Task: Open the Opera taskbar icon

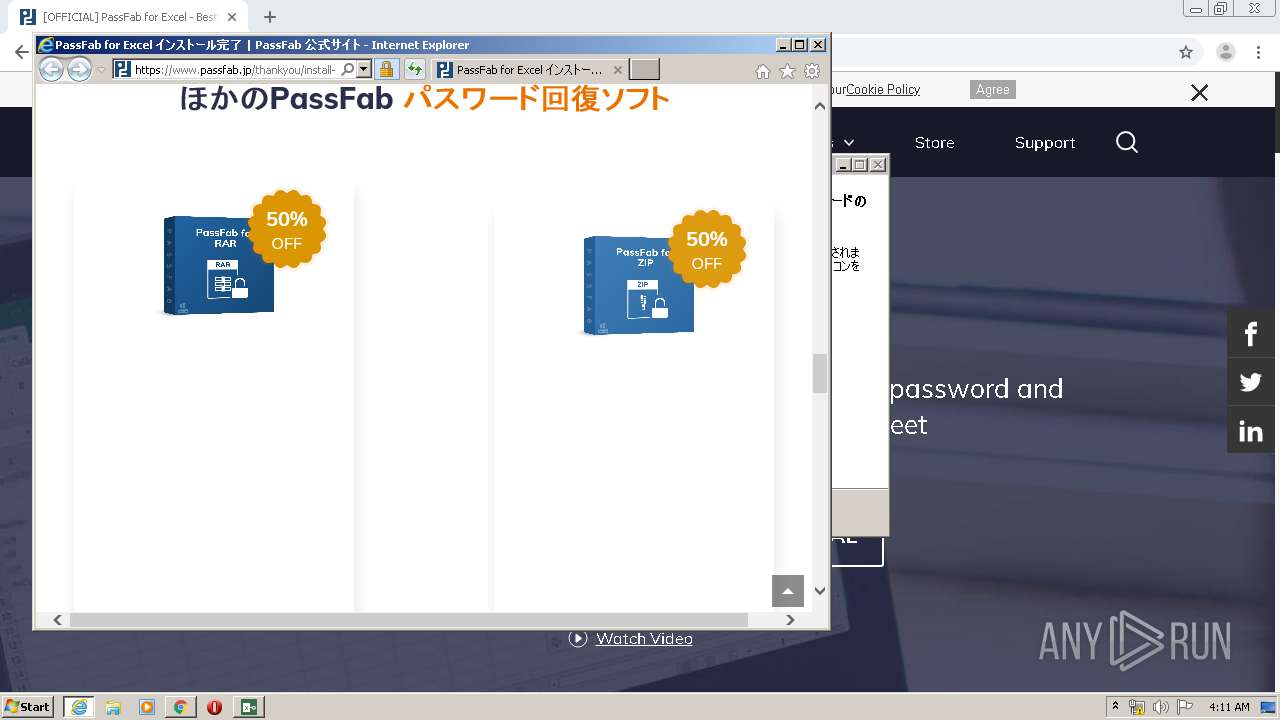Action: pos(214,707)
